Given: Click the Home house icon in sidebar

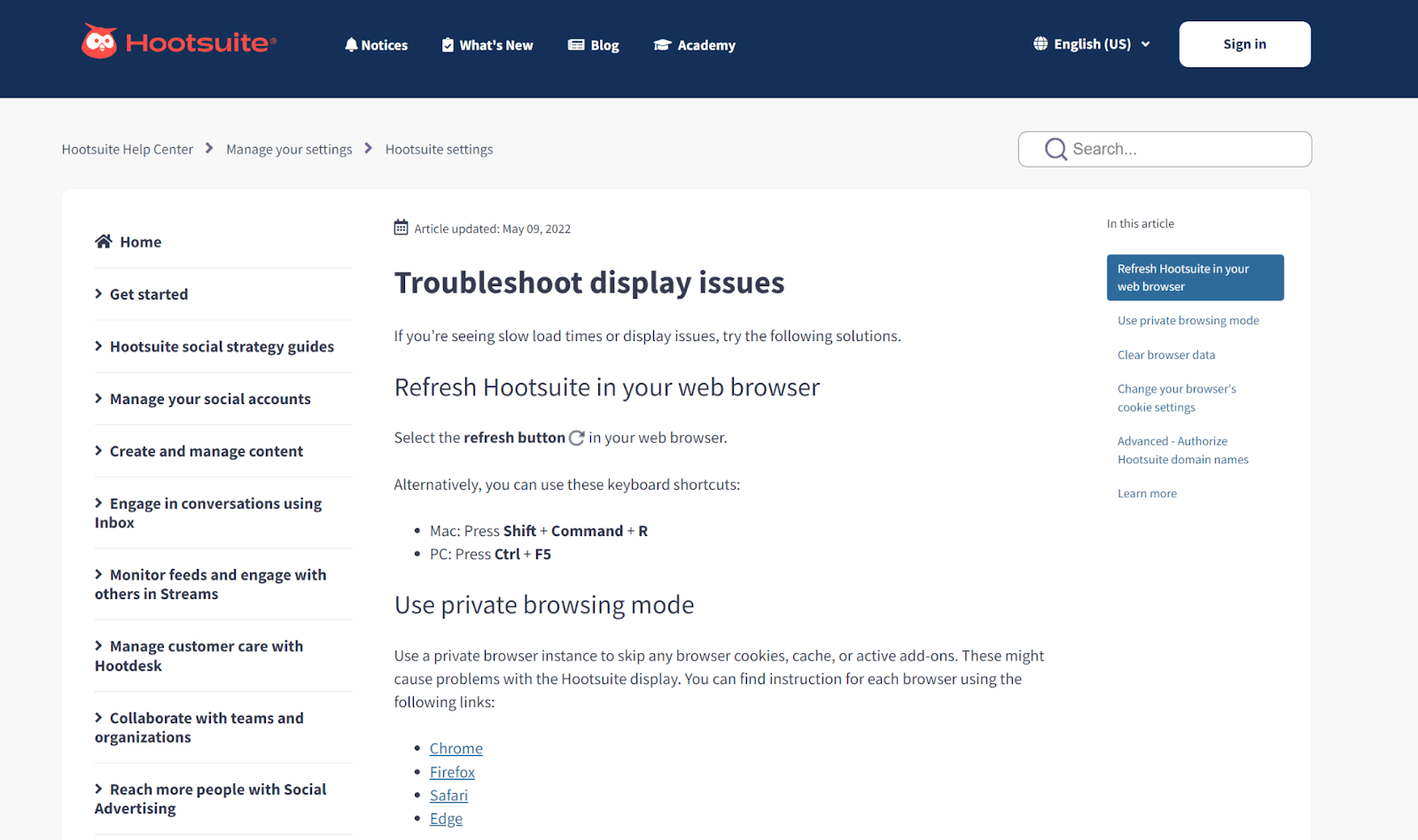Looking at the screenshot, I should 104,242.
